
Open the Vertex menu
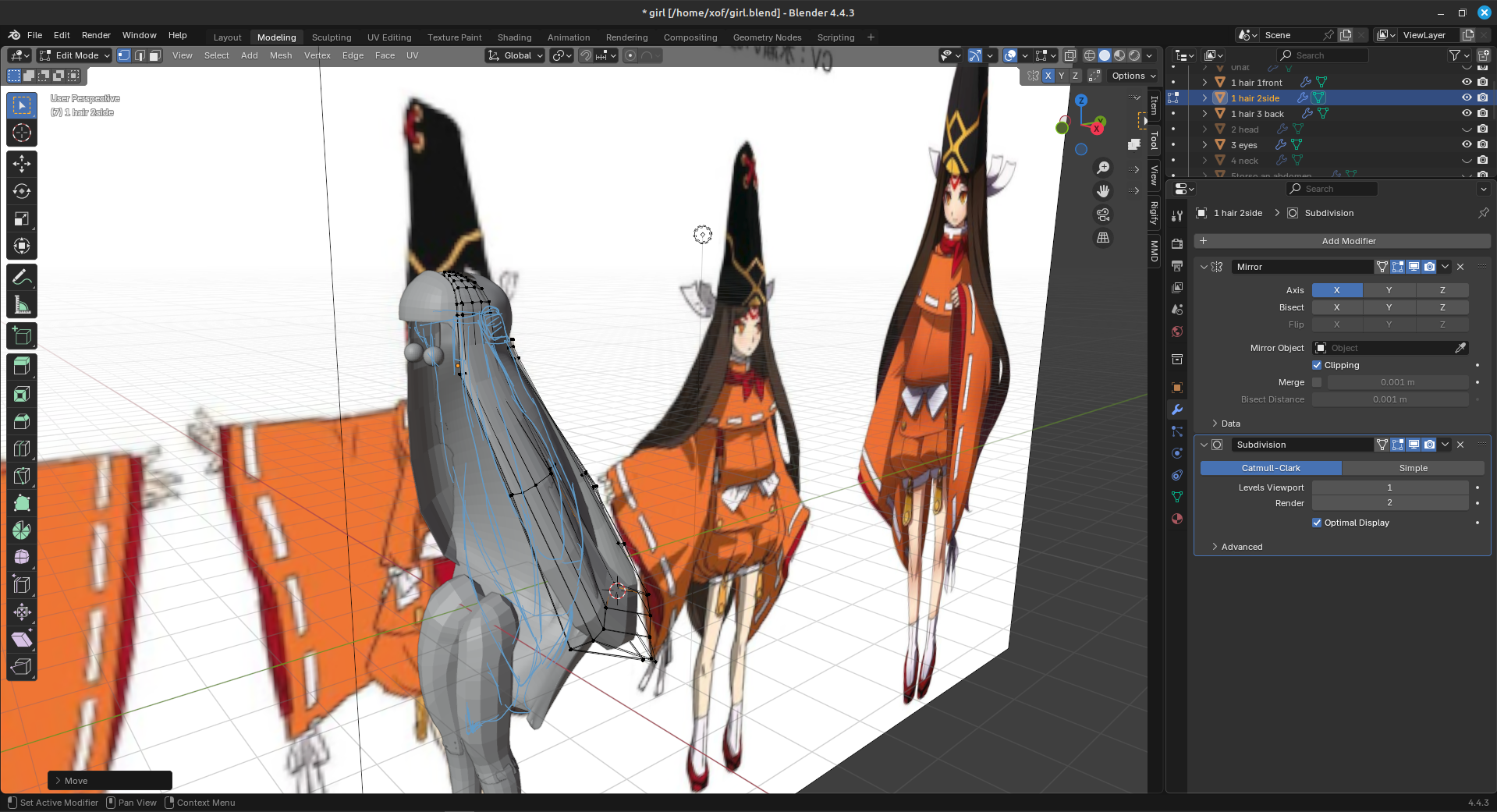coord(317,55)
